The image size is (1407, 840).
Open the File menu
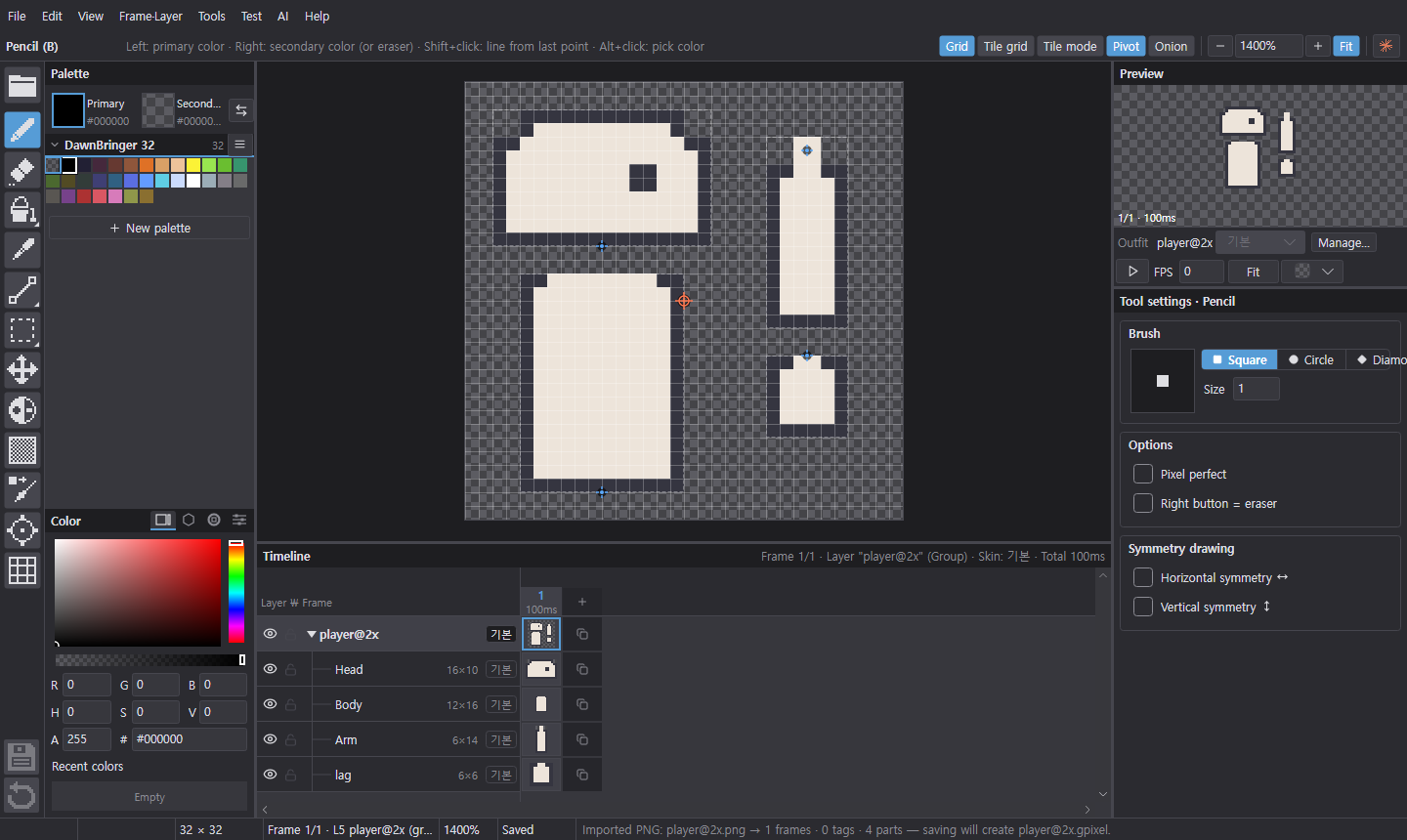click(17, 16)
